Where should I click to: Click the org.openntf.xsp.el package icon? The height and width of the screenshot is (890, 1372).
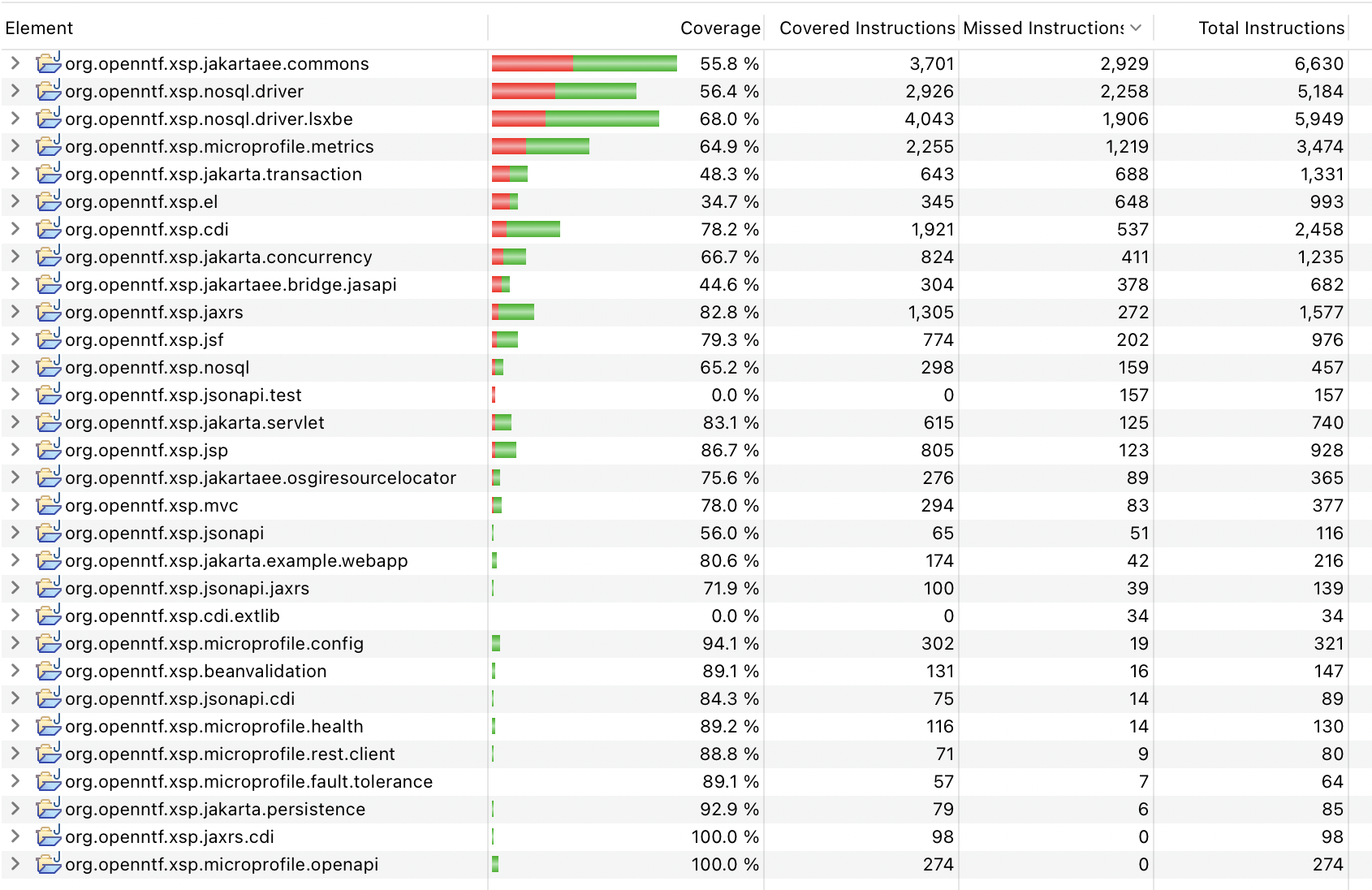[x=49, y=201]
